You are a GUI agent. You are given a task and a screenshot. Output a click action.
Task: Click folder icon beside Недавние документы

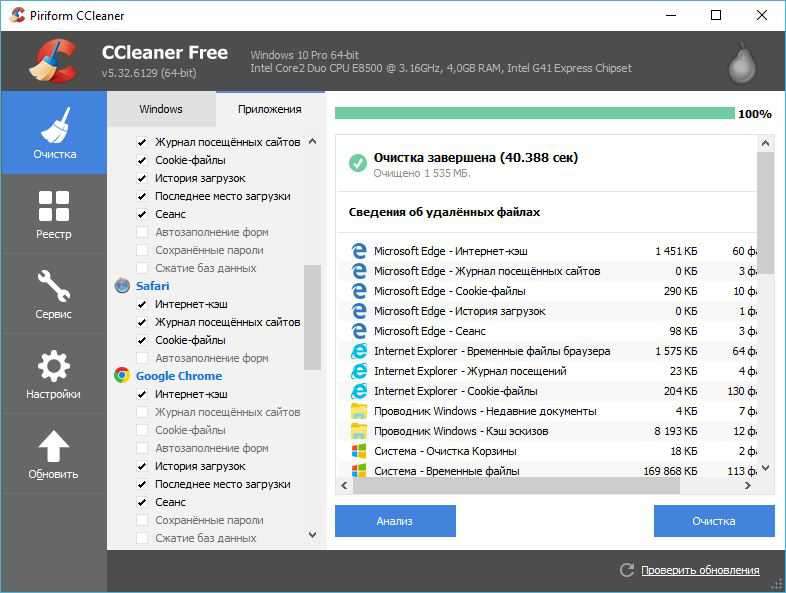[359, 411]
